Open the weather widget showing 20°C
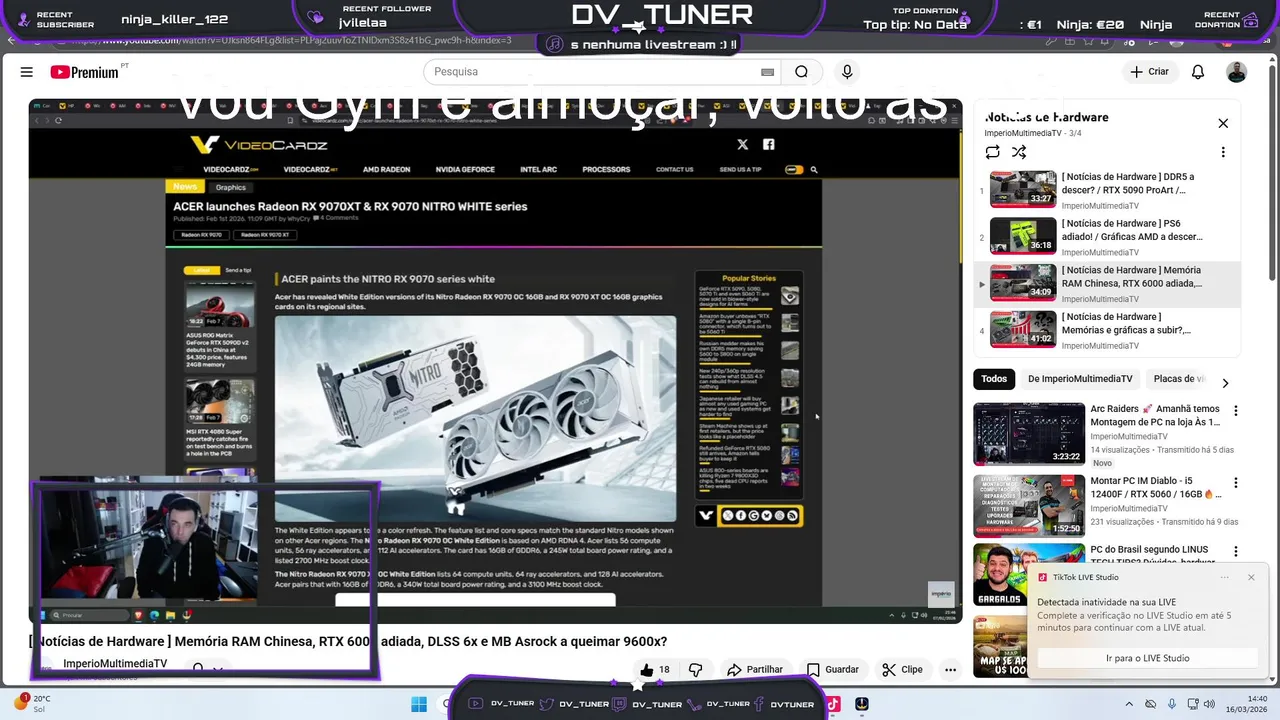This screenshot has height=720, width=1280. [32, 704]
